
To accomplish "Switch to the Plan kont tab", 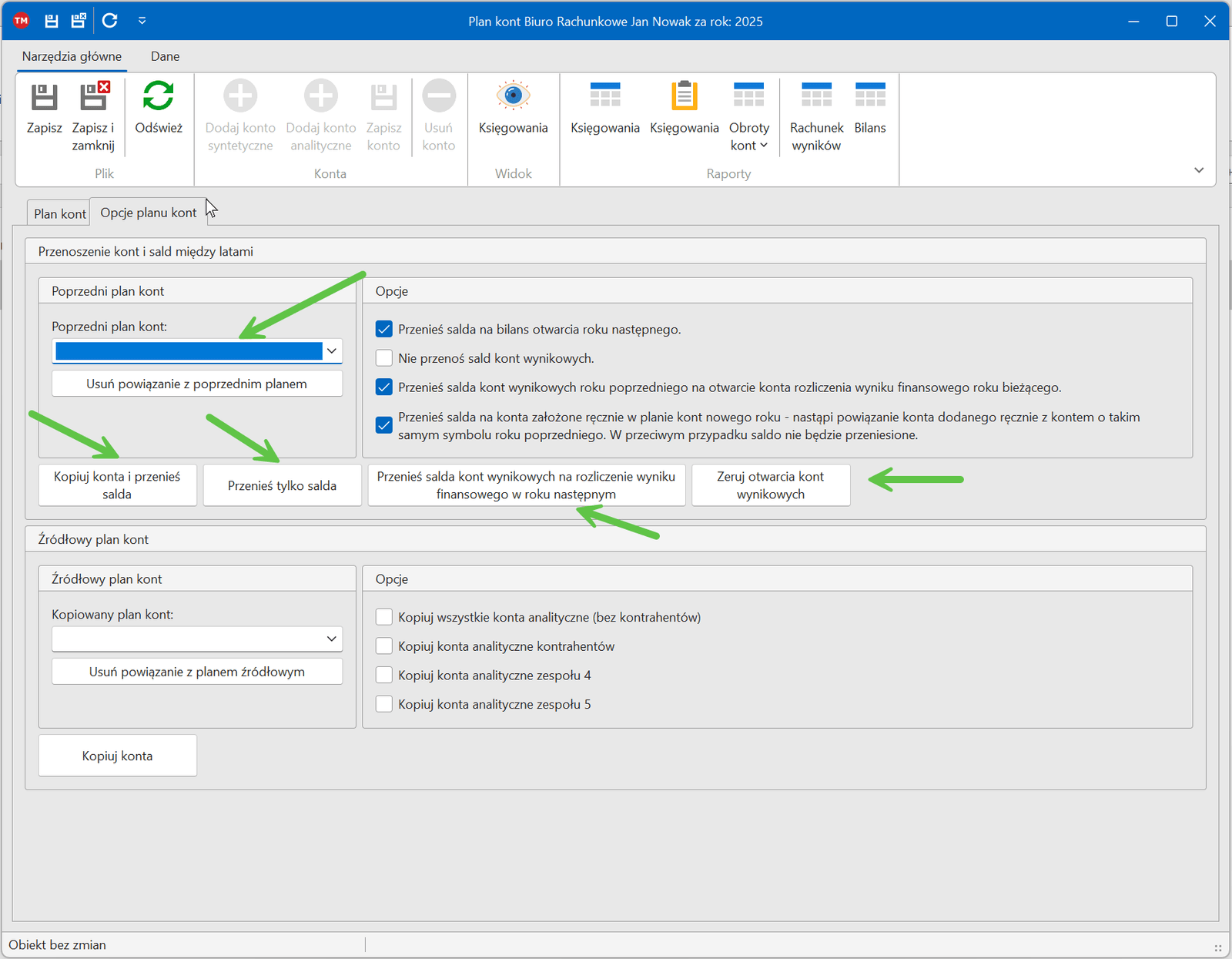I will tap(60, 213).
